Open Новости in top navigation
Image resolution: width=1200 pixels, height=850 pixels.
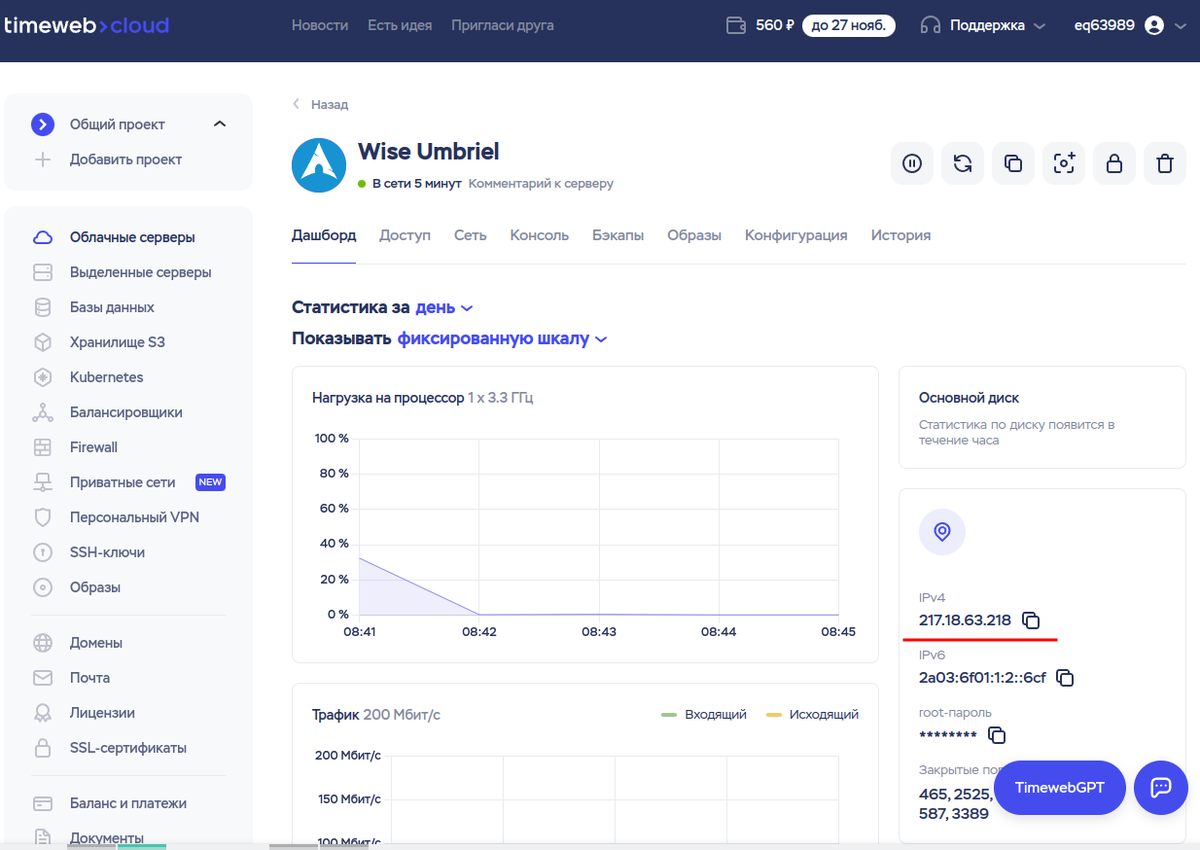[x=320, y=25]
